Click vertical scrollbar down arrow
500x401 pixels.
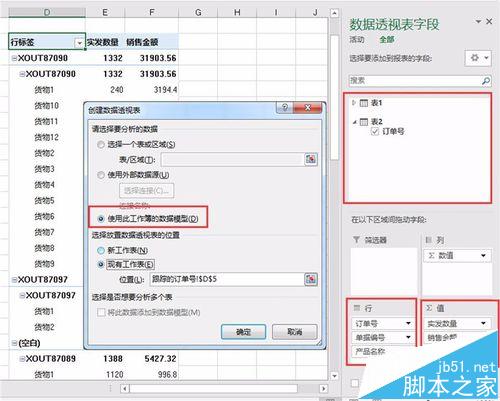[334, 376]
